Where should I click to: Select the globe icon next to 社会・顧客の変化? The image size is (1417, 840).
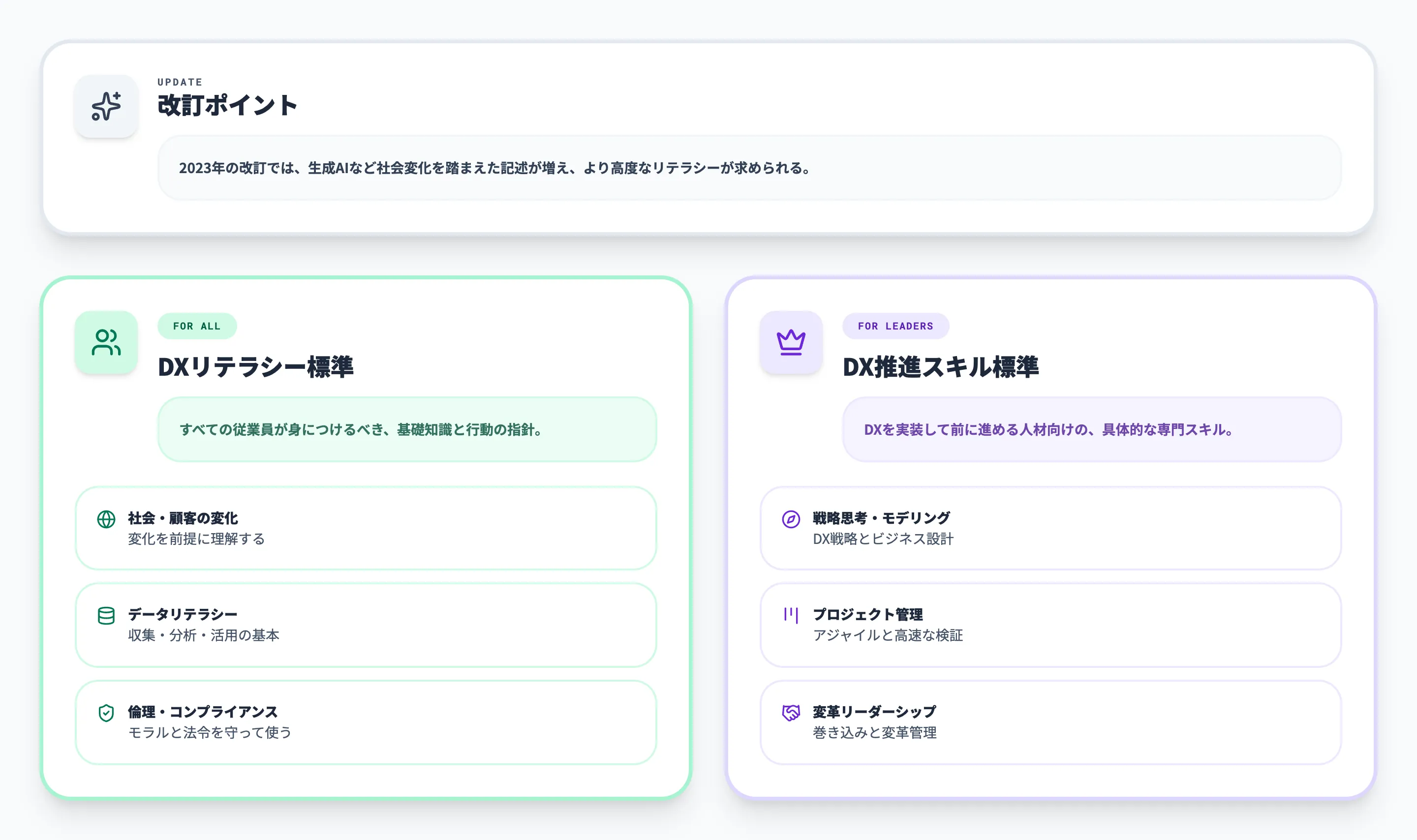[x=106, y=519]
